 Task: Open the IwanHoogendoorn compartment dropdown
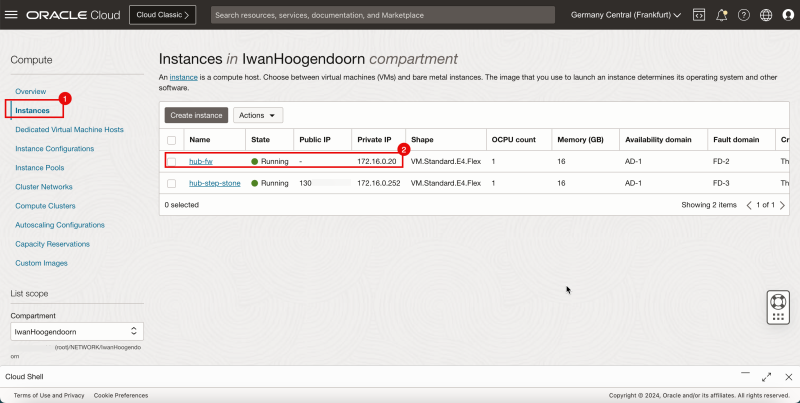click(76, 331)
